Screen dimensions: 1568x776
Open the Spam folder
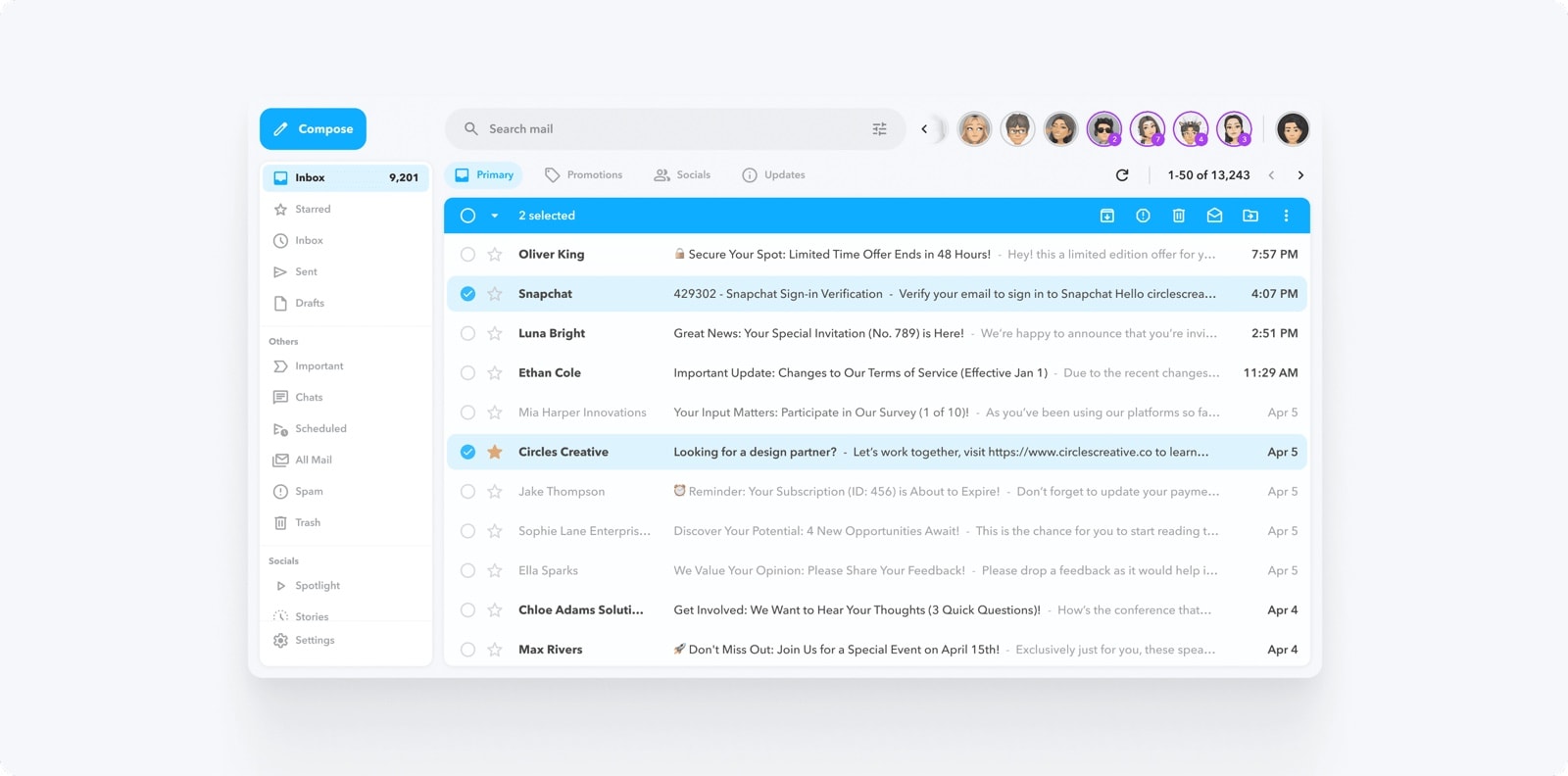coord(346,491)
